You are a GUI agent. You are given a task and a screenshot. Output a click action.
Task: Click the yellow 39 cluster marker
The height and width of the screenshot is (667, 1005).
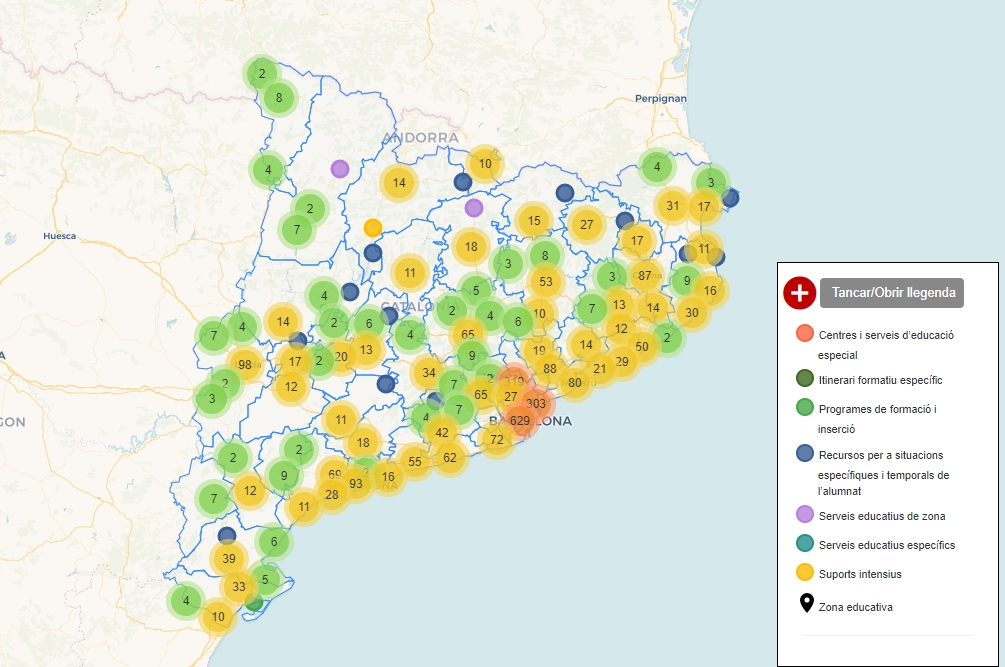coord(229,558)
